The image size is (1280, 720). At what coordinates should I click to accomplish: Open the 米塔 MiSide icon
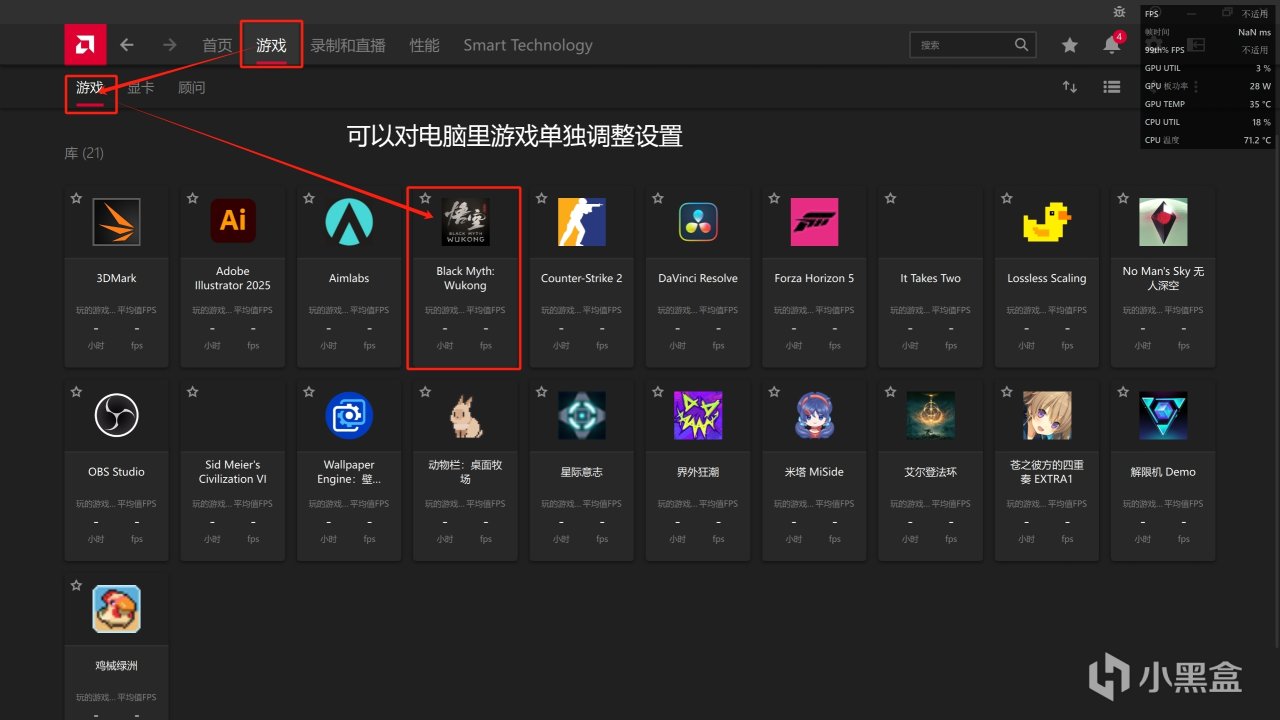click(x=814, y=415)
